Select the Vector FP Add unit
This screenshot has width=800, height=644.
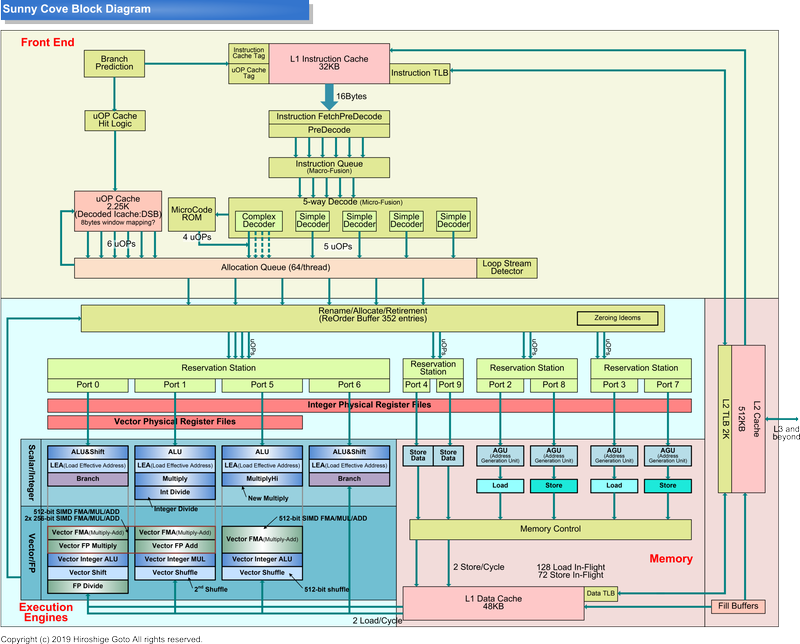[x=175, y=546]
